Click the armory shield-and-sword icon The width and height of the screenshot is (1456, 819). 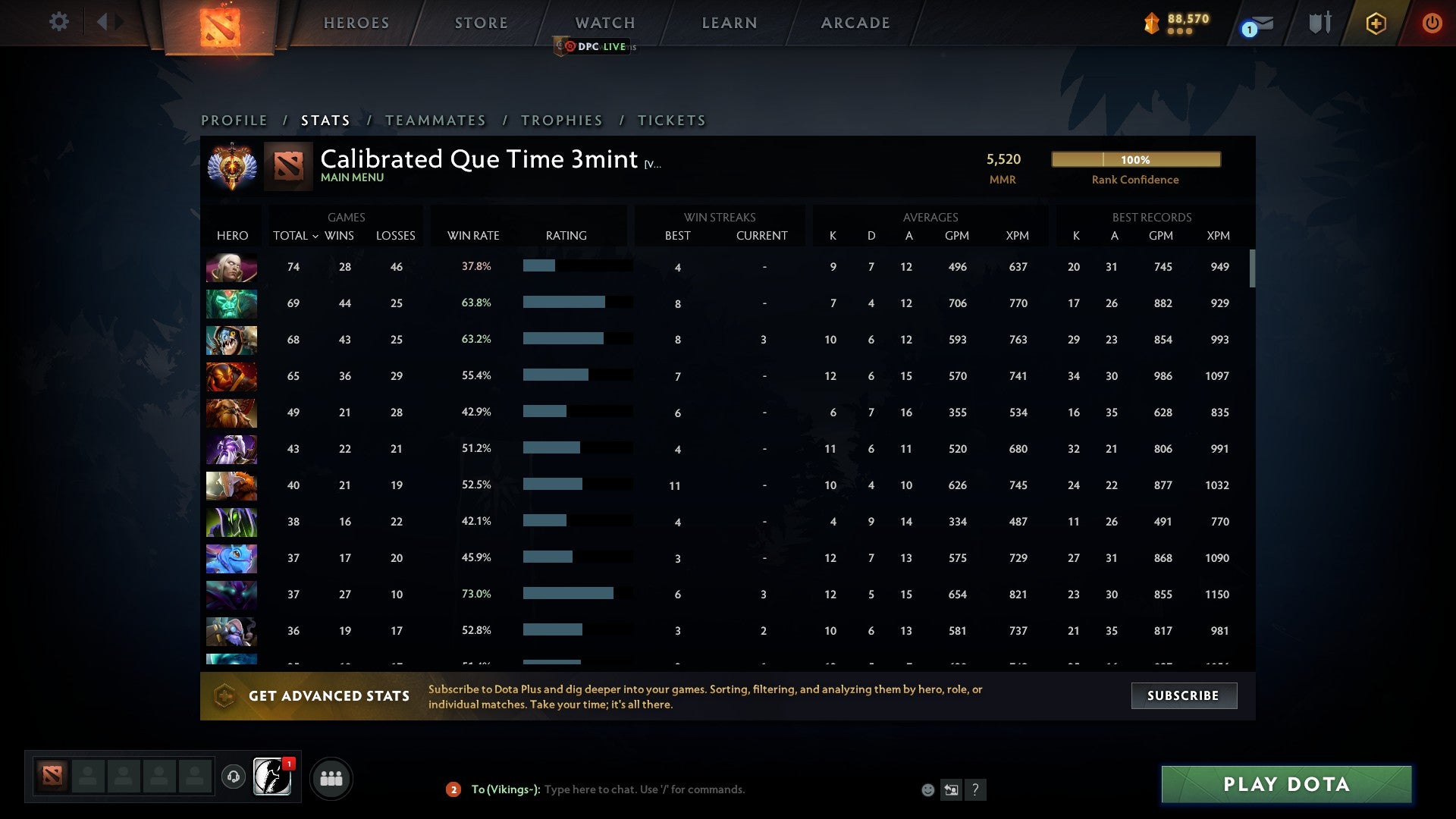tap(1319, 23)
